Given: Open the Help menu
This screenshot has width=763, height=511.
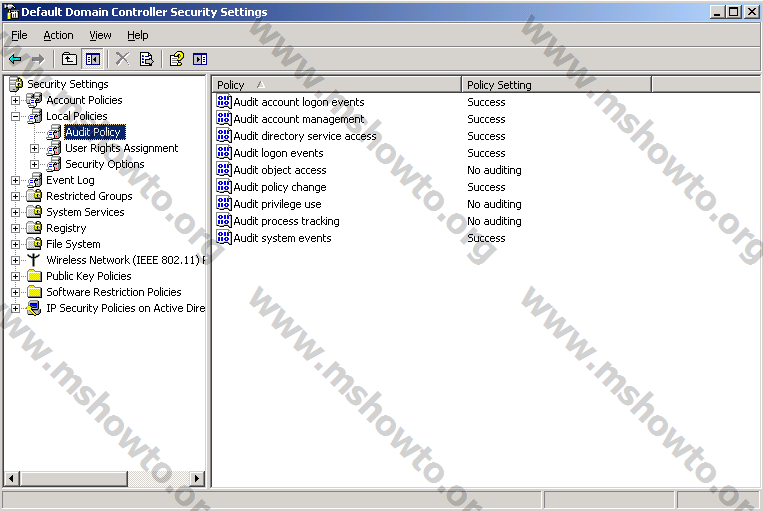Looking at the screenshot, I should click(x=138, y=35).
